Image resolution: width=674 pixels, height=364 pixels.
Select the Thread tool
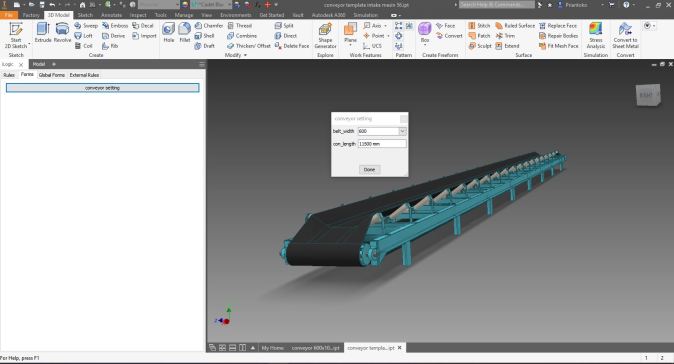[x=239, y=26]
